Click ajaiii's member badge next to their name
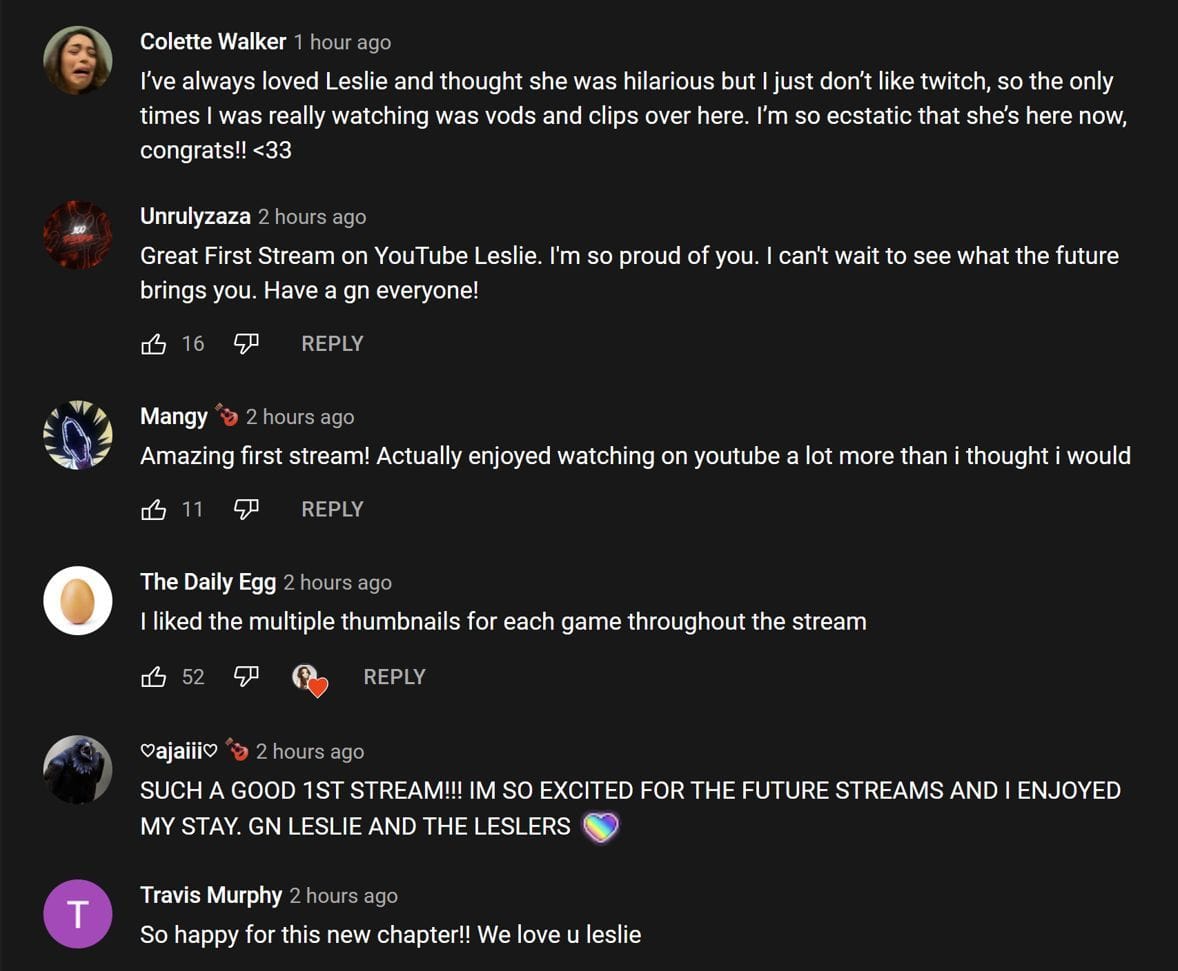Screen dimensions: 1178x971 [x=238, y=749]
